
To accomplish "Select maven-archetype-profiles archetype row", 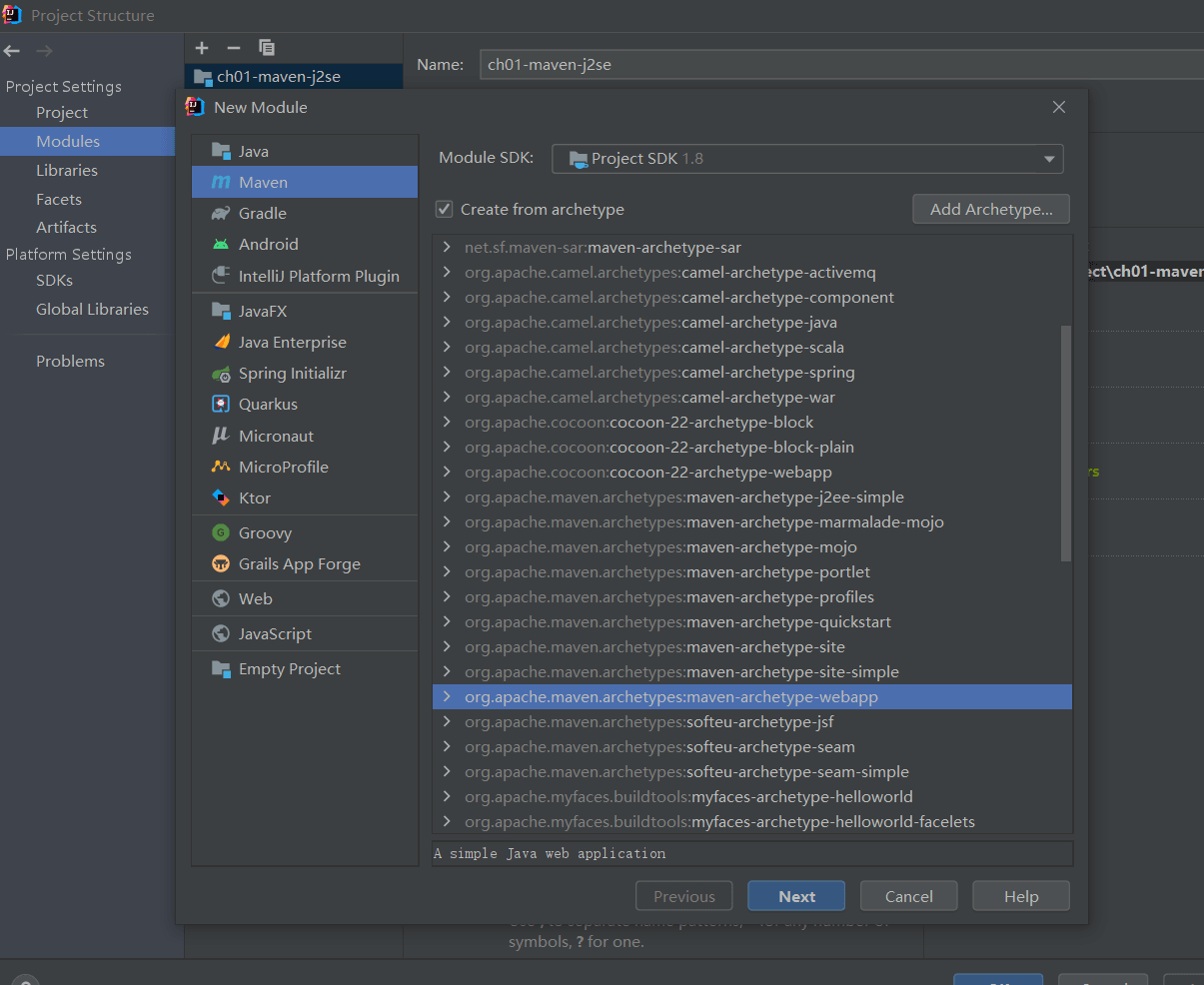I will pyautogui.click(x=752, y=596).
